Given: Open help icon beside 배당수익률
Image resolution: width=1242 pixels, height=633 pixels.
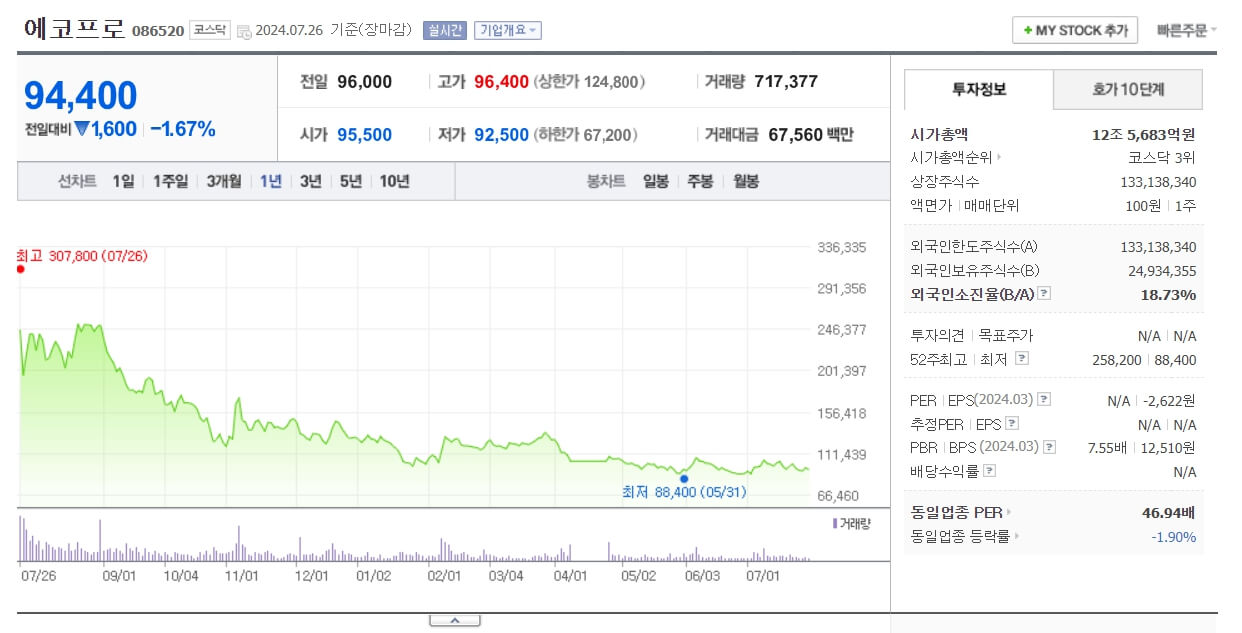Looking at the screenshot, I should pos(989,471).
